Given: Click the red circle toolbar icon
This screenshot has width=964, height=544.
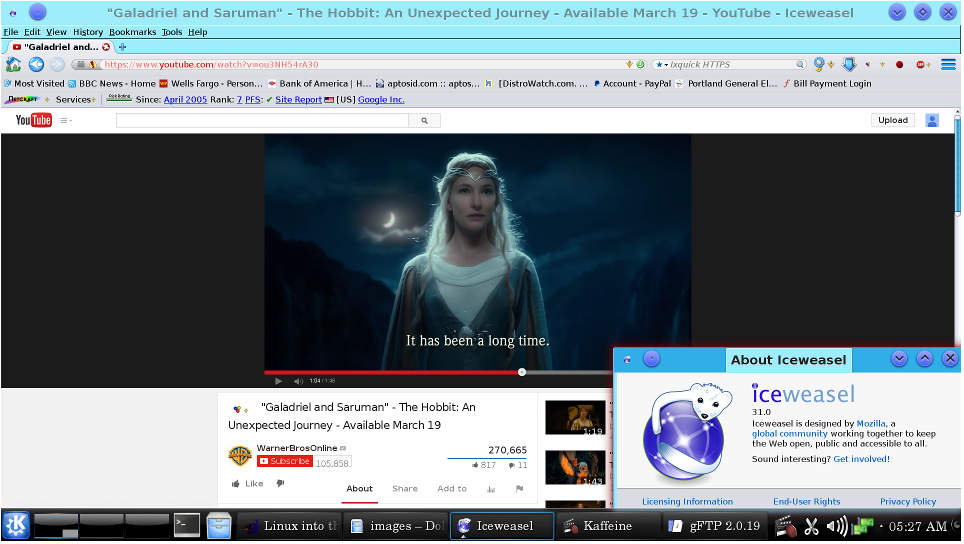Looking at the screenshot, I should point(899,65).
